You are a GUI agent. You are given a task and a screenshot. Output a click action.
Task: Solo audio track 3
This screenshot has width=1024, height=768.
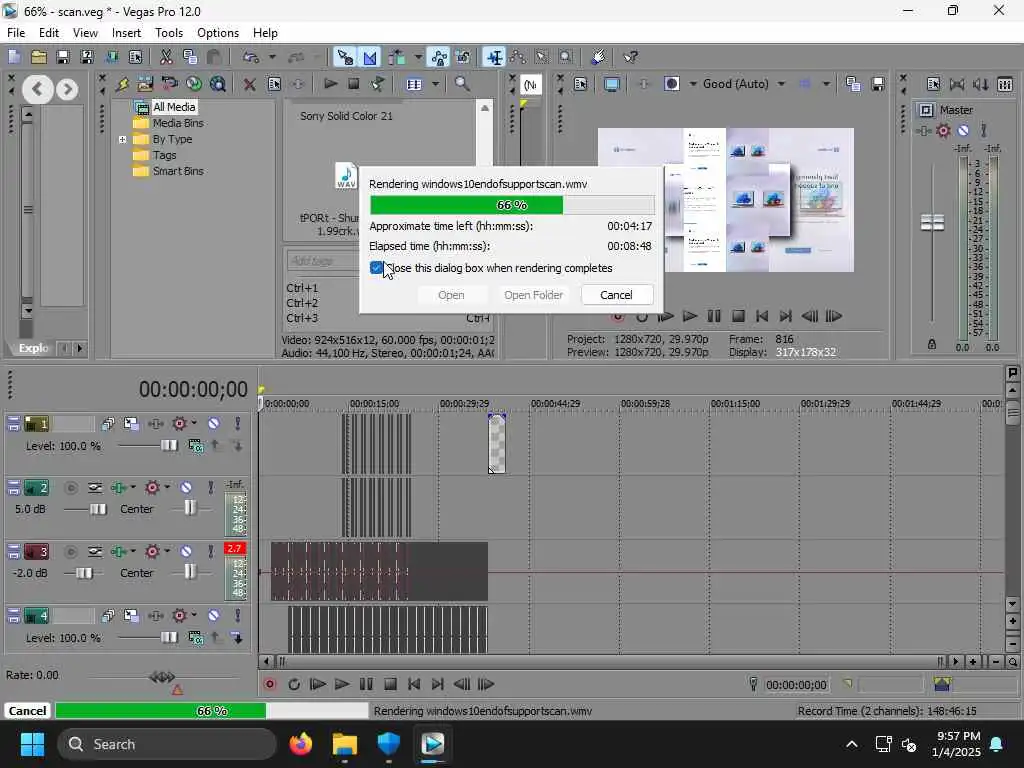click(210, 552)
